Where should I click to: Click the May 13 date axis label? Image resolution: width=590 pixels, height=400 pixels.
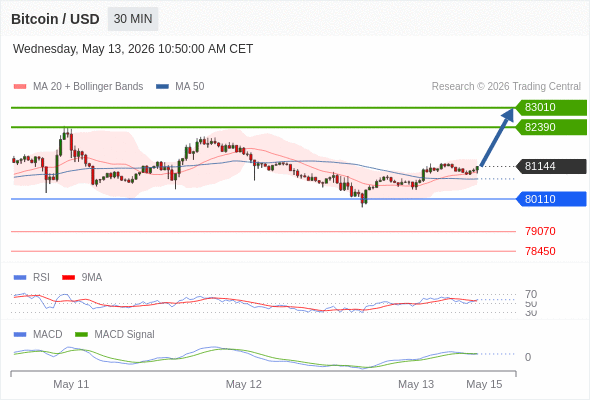(416, 384)
